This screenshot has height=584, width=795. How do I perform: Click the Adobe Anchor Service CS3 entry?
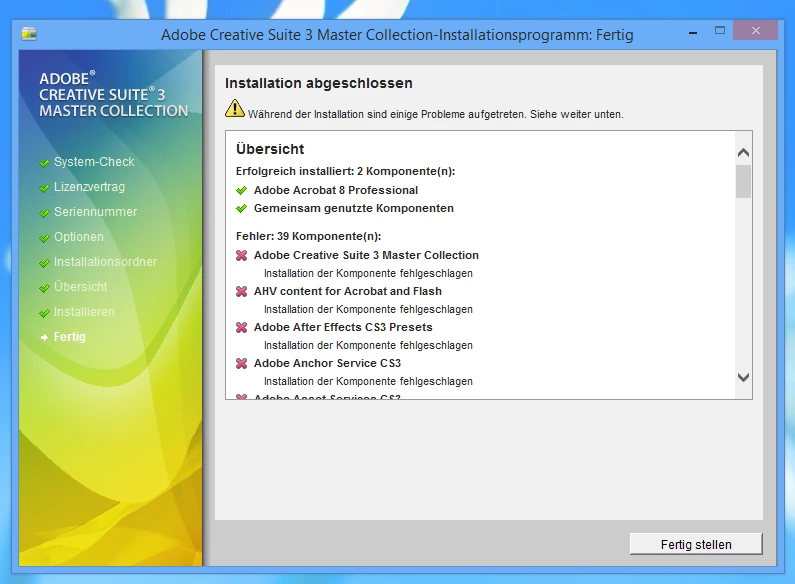point(328,363)
